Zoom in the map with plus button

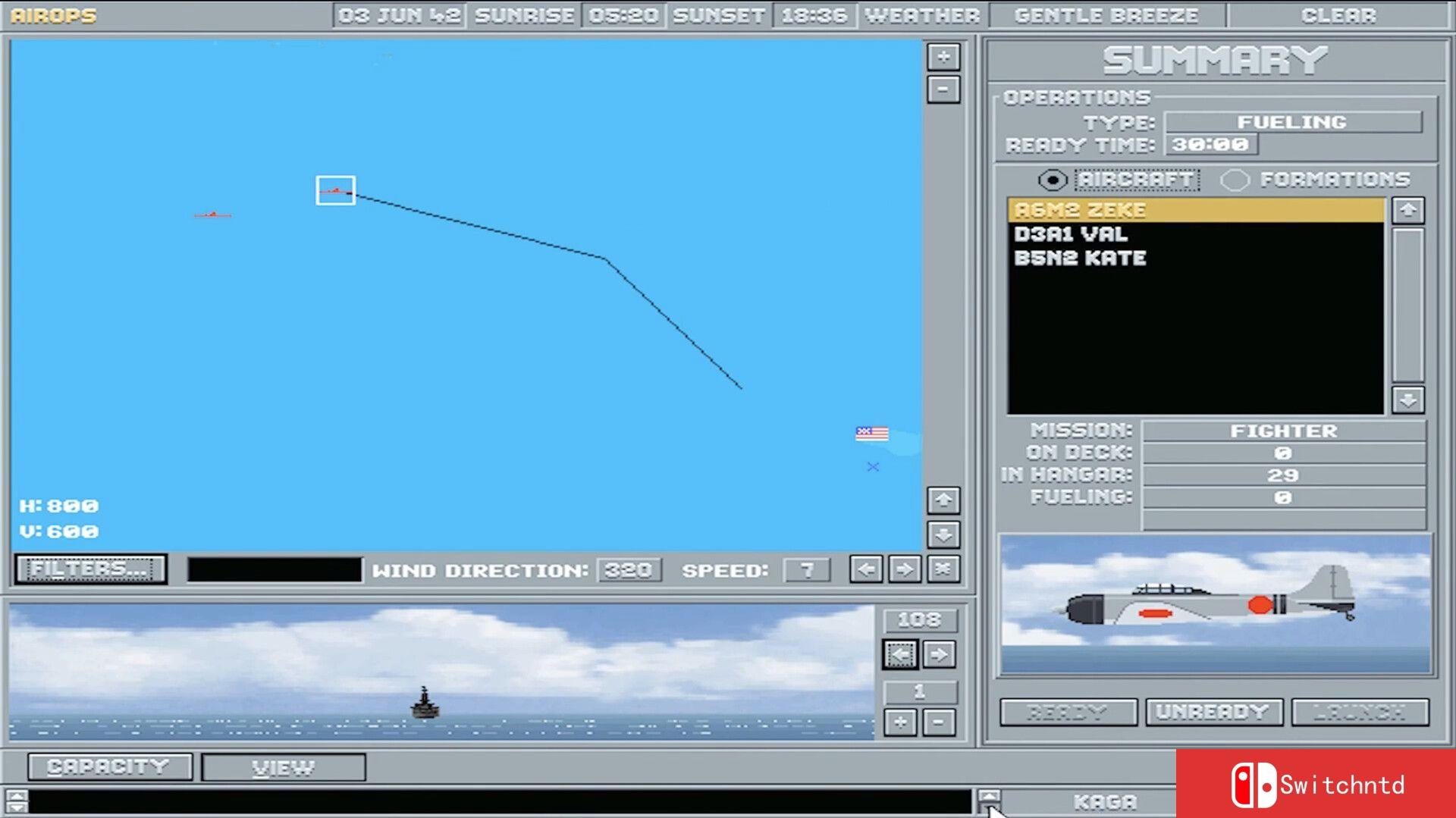point(943,57)
